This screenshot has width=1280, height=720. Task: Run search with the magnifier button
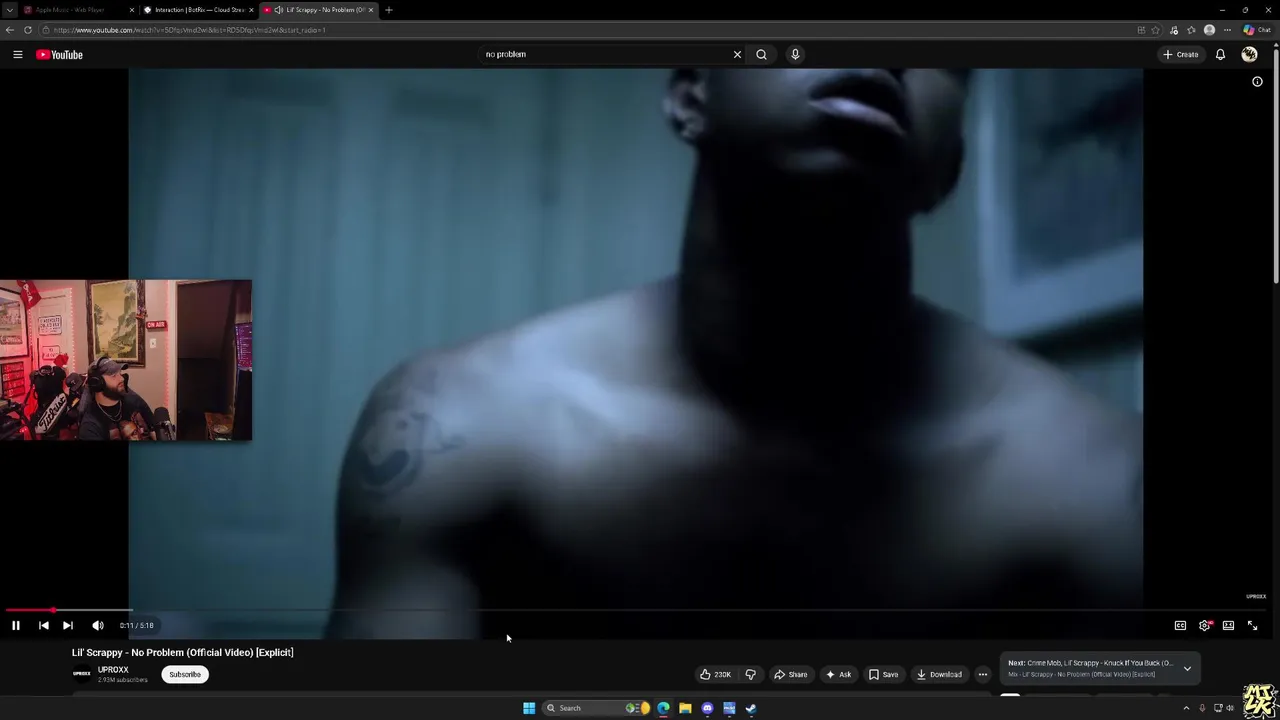coord(761,55)
